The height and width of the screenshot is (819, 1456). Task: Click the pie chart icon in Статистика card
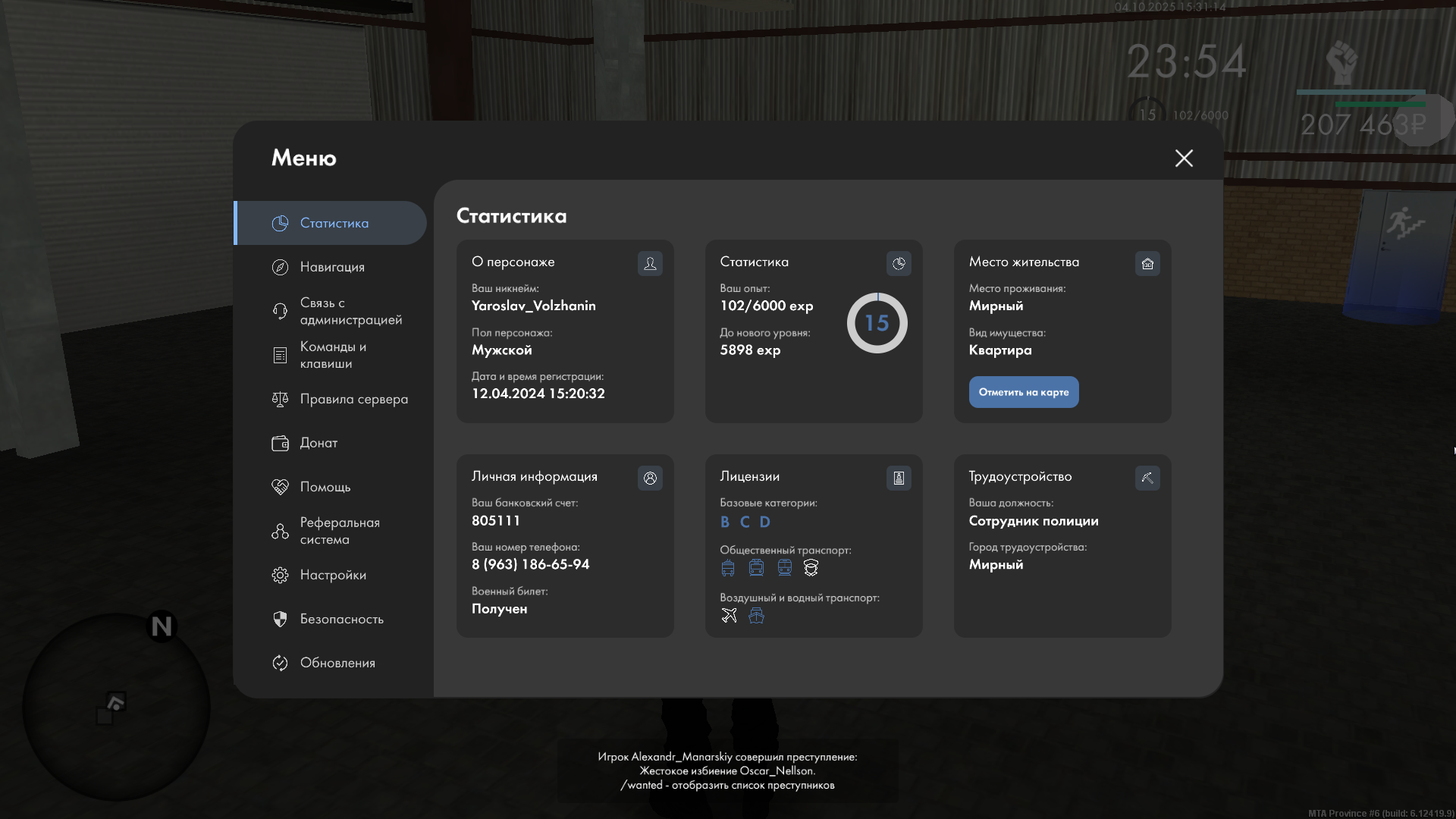point(899,263)
